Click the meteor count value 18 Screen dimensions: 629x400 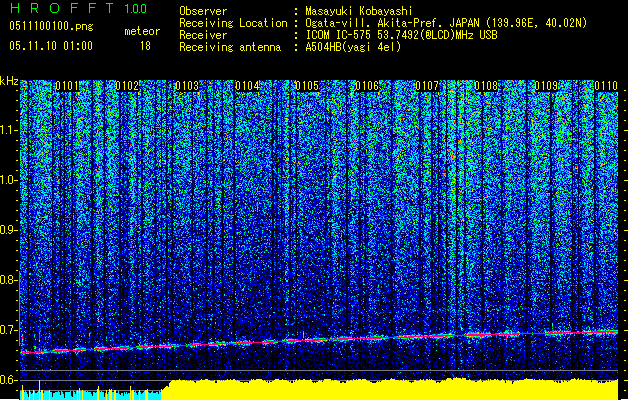pos(145,46)
